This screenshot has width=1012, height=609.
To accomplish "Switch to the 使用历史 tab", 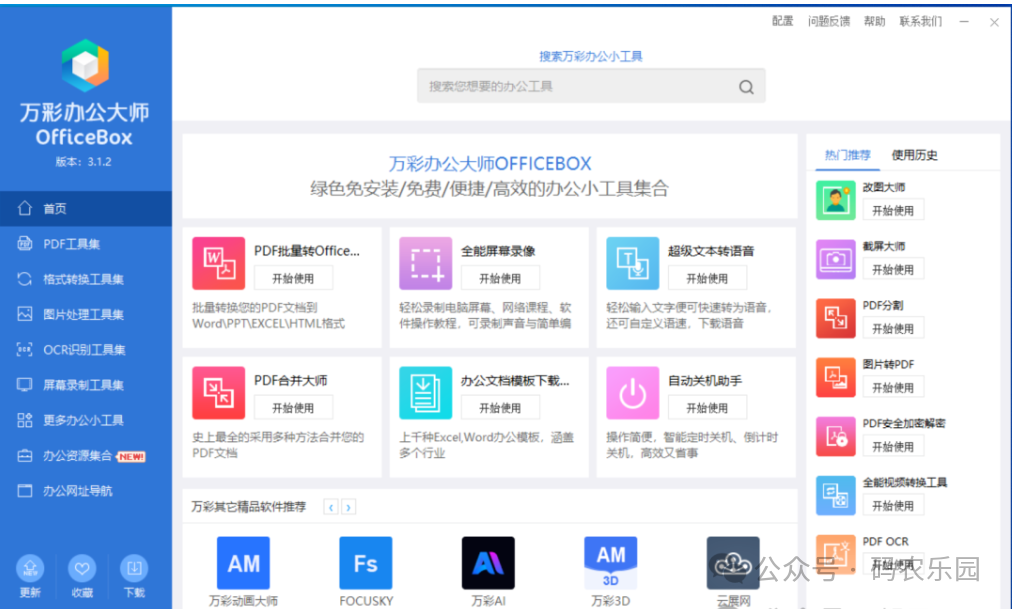I will point(915,155).
